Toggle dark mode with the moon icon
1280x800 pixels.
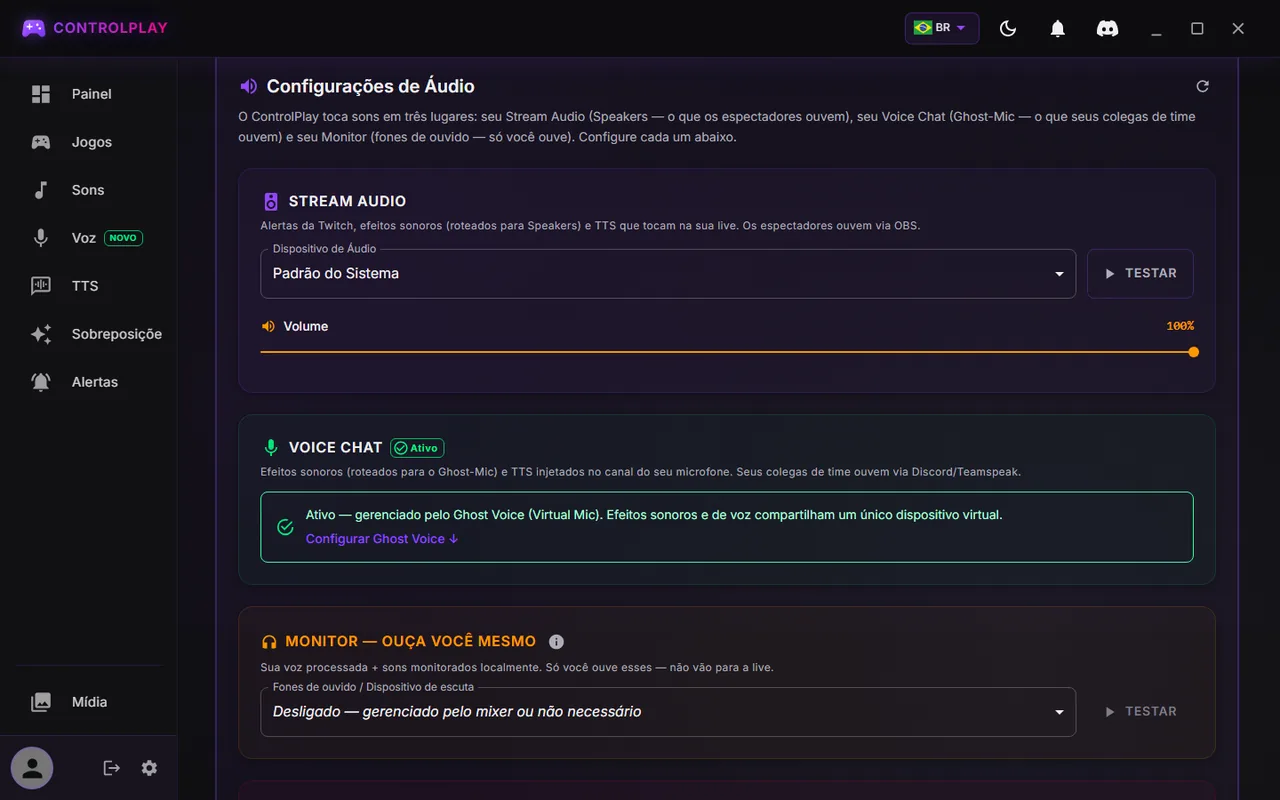pos(1008,29)
